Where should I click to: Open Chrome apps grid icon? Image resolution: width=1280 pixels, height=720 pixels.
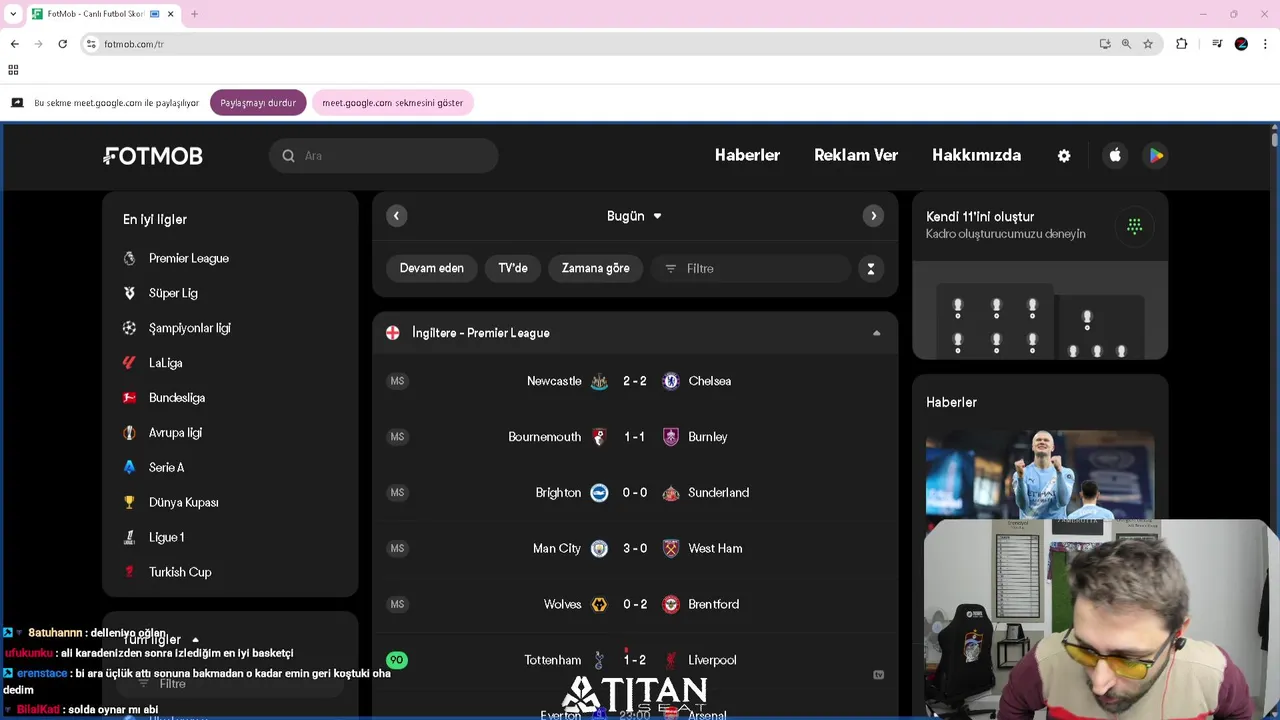click(x=13, y=70)
